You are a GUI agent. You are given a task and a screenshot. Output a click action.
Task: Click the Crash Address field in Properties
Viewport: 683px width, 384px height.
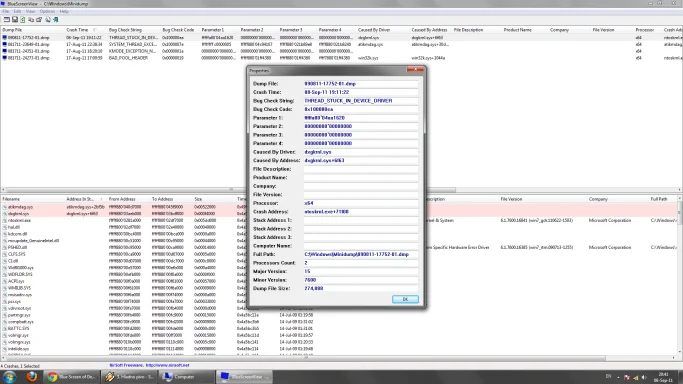pos(361,212)
